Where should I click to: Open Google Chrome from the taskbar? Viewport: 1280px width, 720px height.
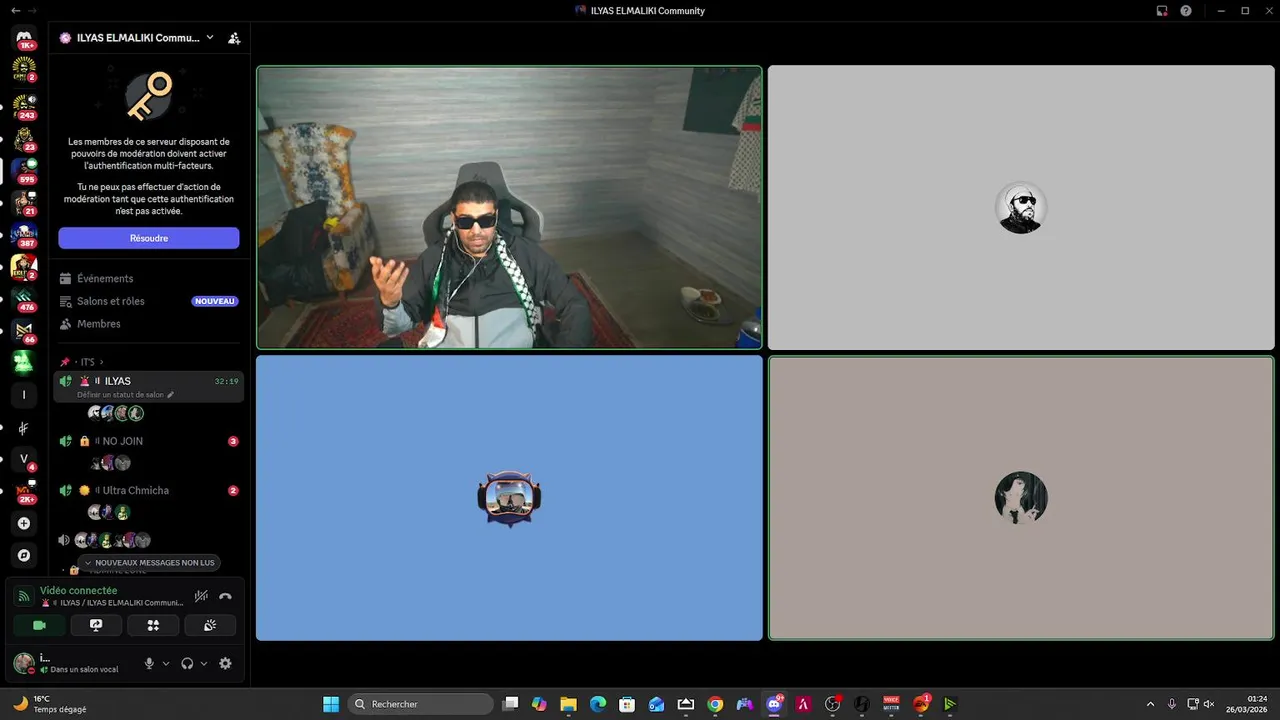[x=715, y=704]
